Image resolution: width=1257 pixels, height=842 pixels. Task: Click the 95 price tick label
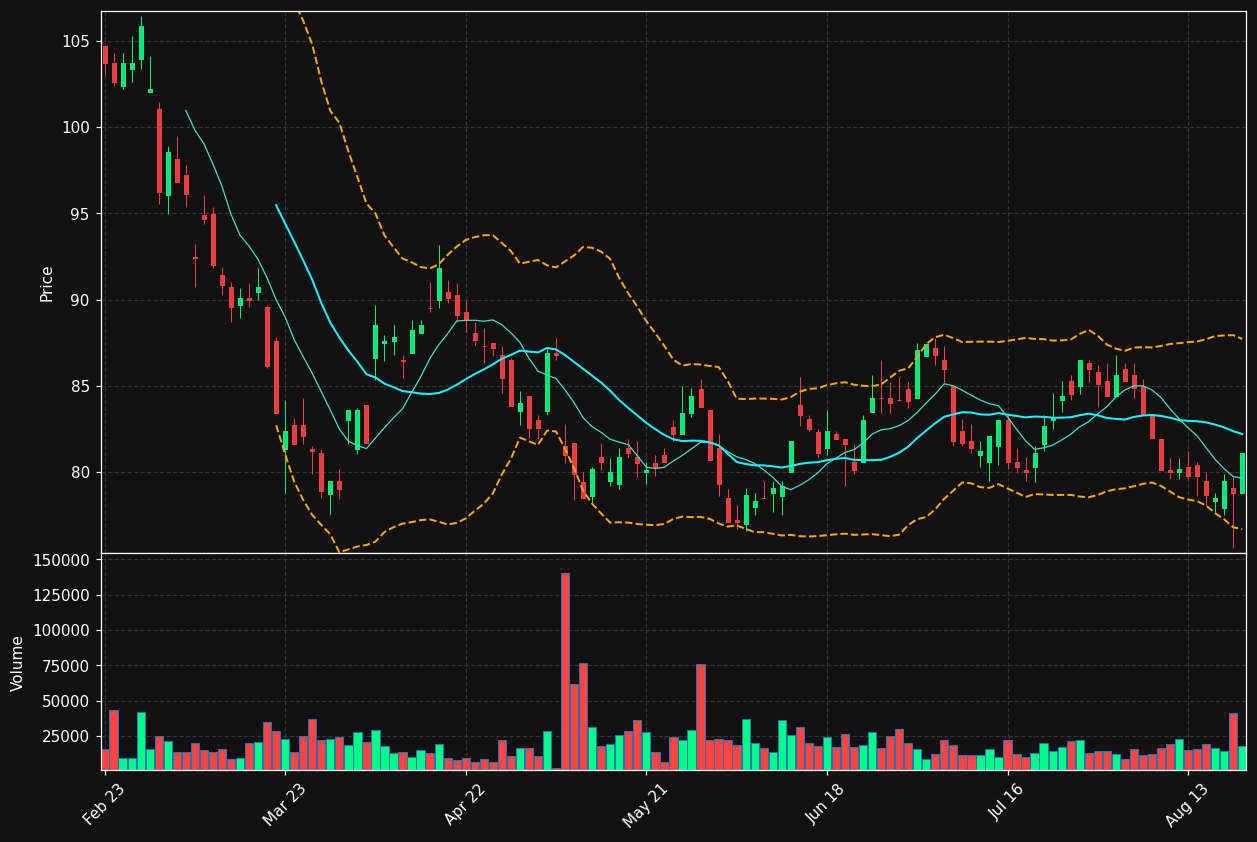click(81, 214)
